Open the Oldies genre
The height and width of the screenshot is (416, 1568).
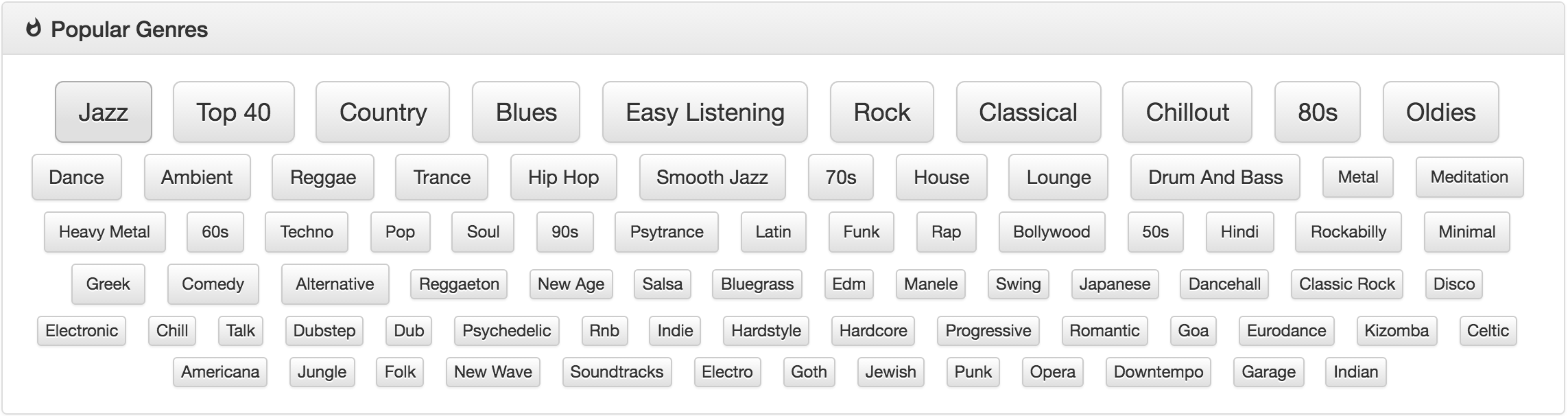pyautogui.click(x=1440, y=112)
